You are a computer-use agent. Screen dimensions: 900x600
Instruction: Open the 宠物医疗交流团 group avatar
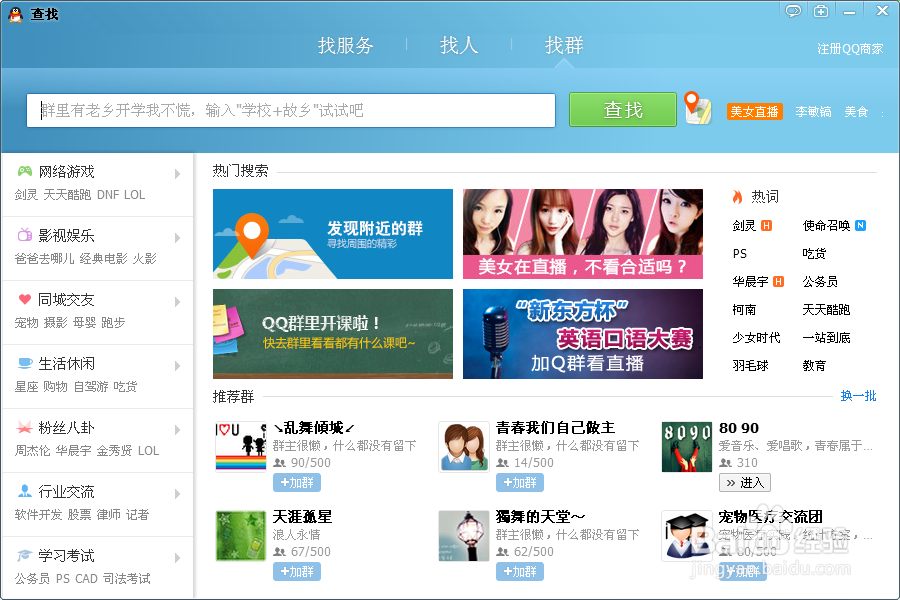(686, 536)
